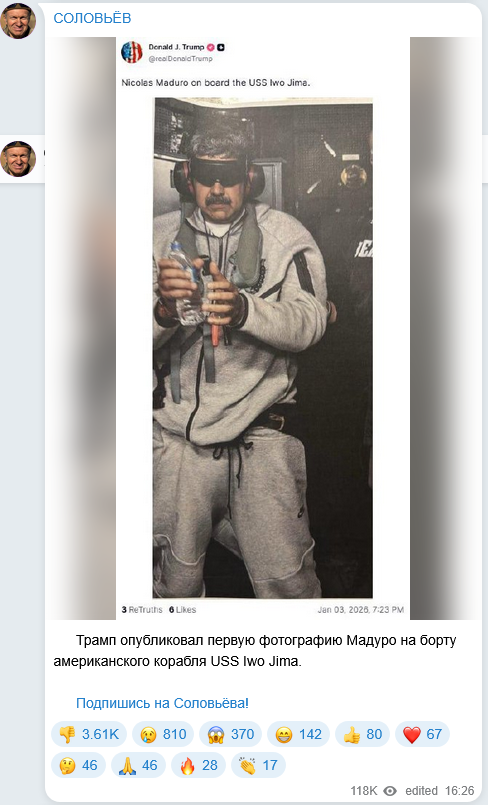
Task: Add the grinning face reaction 142
Action: click(x=298, y=734)
